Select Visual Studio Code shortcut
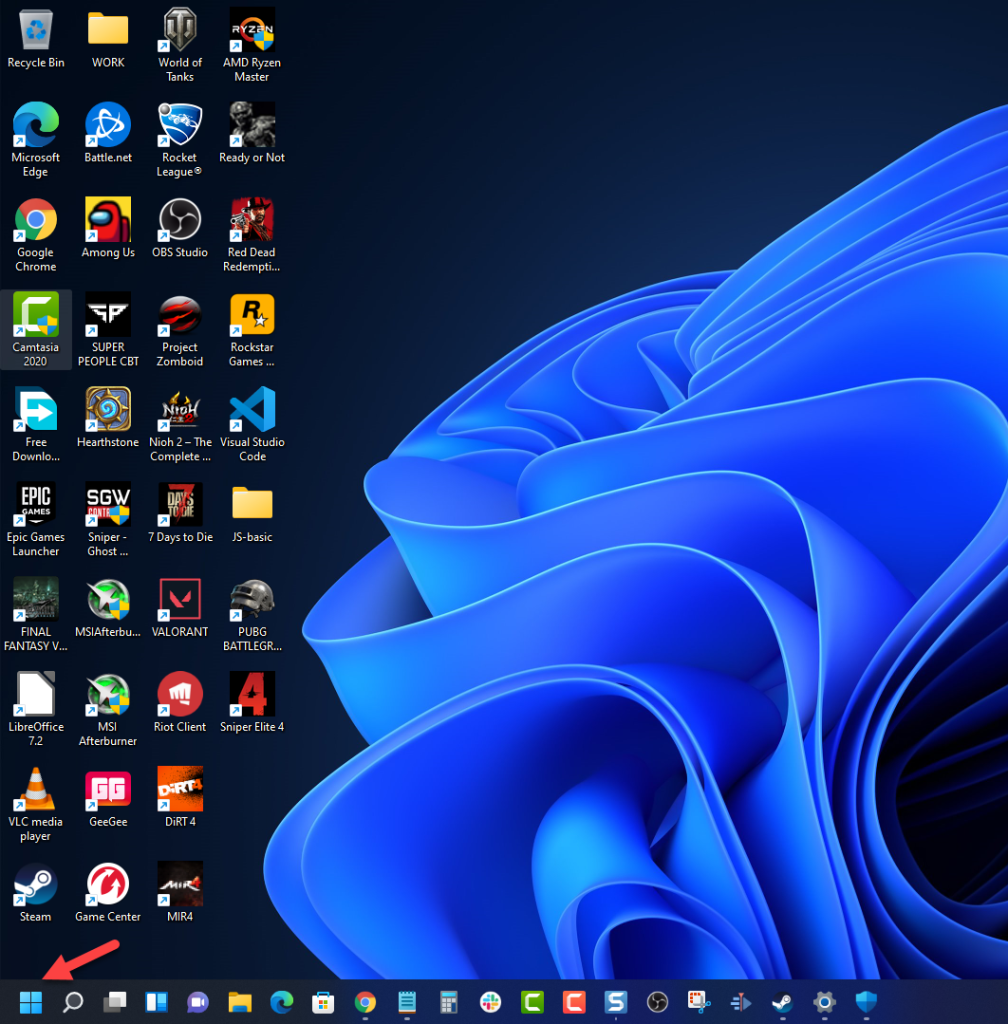1008x1024 pixels. click(x=252, y=424)
